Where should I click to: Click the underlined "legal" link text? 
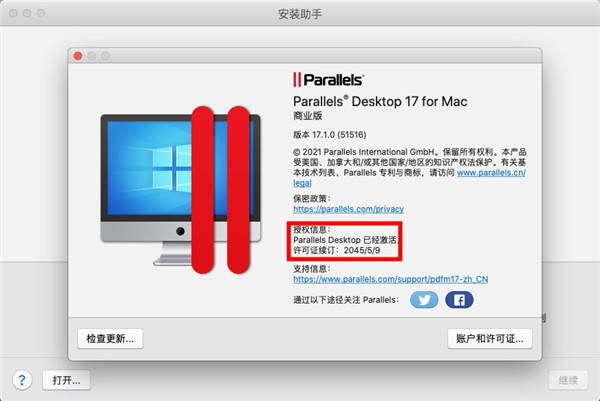coord(302,183)
